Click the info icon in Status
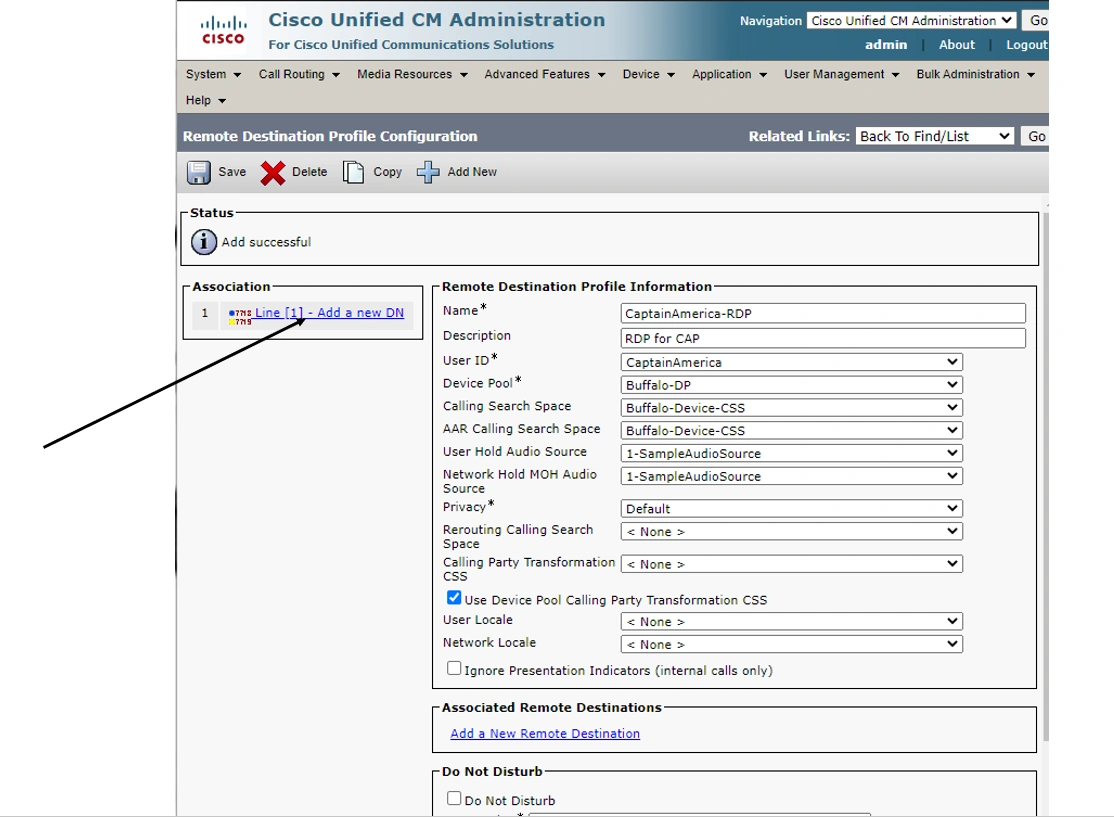 click(204, 242)
